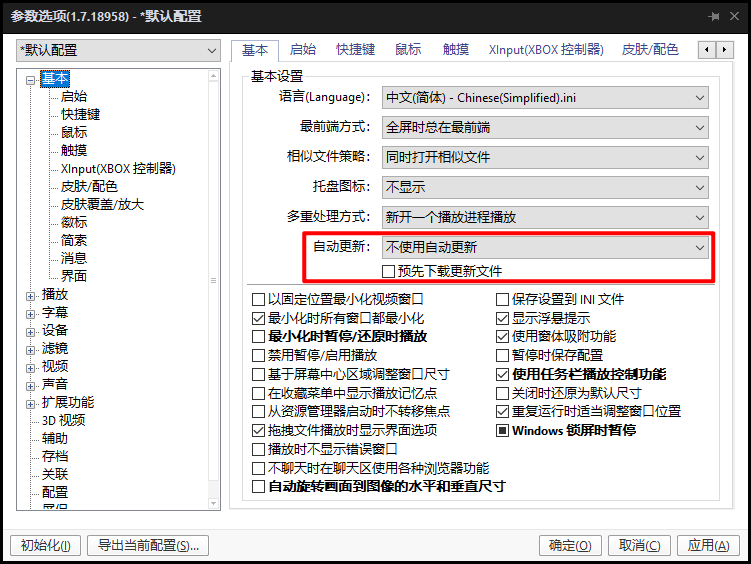751x564 pixels.
Task: Click 导出当前配置(S)... button
Action: coord(148,545)
